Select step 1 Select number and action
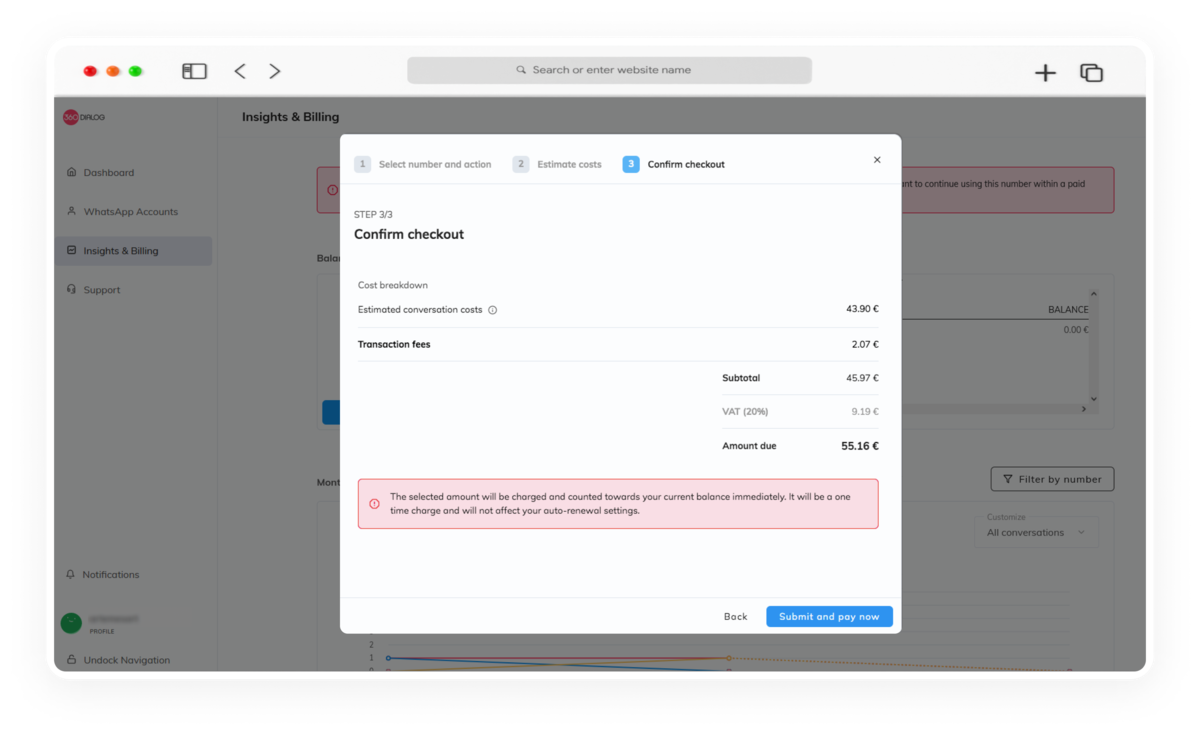This screenshot has width=1200, height=734. click(422, 164)
